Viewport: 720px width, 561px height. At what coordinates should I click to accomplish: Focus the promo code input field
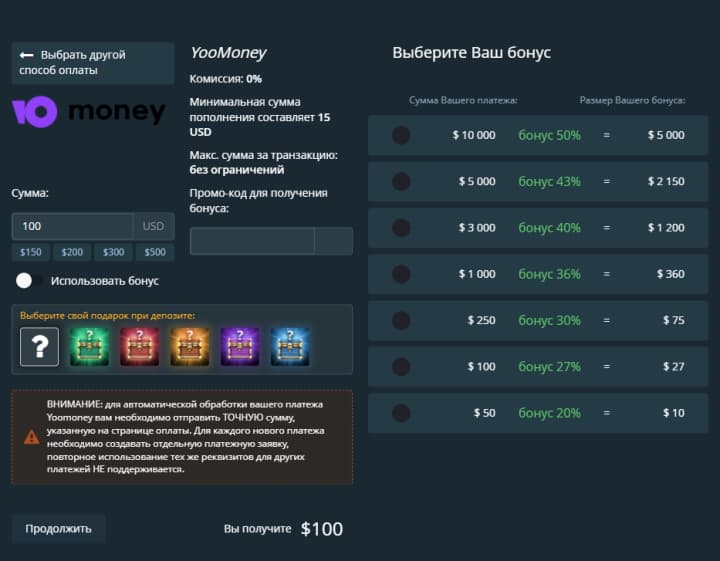252,241
